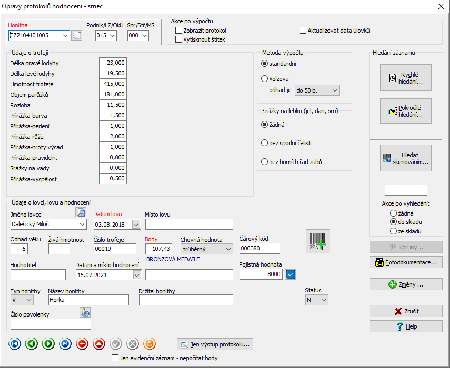Click Rozloha value field
The width and height of the screenshot is (450, 368).
pyautogui.click(x=113, y=105)
